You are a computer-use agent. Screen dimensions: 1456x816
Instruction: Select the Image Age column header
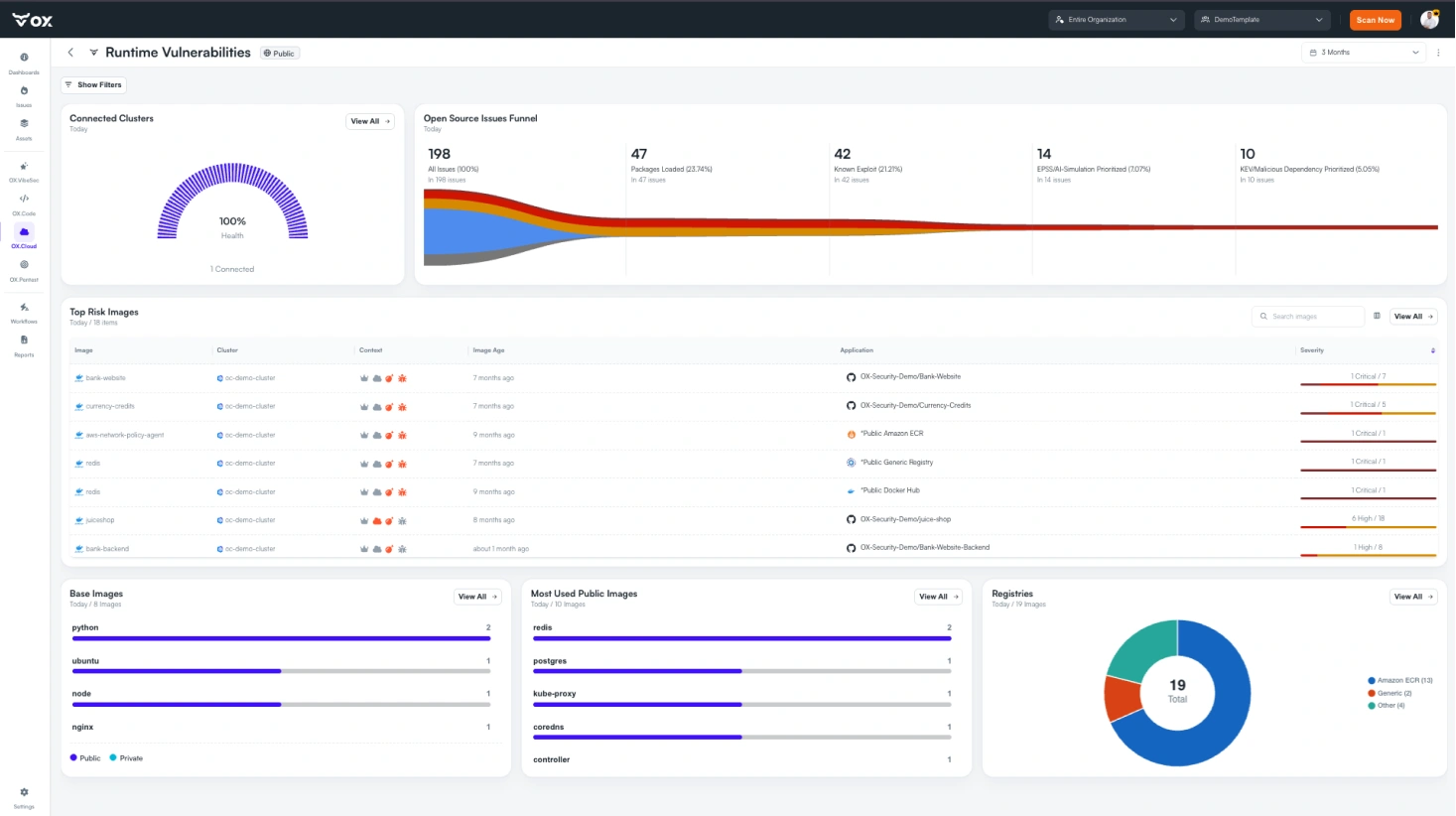tap(488, 350)
